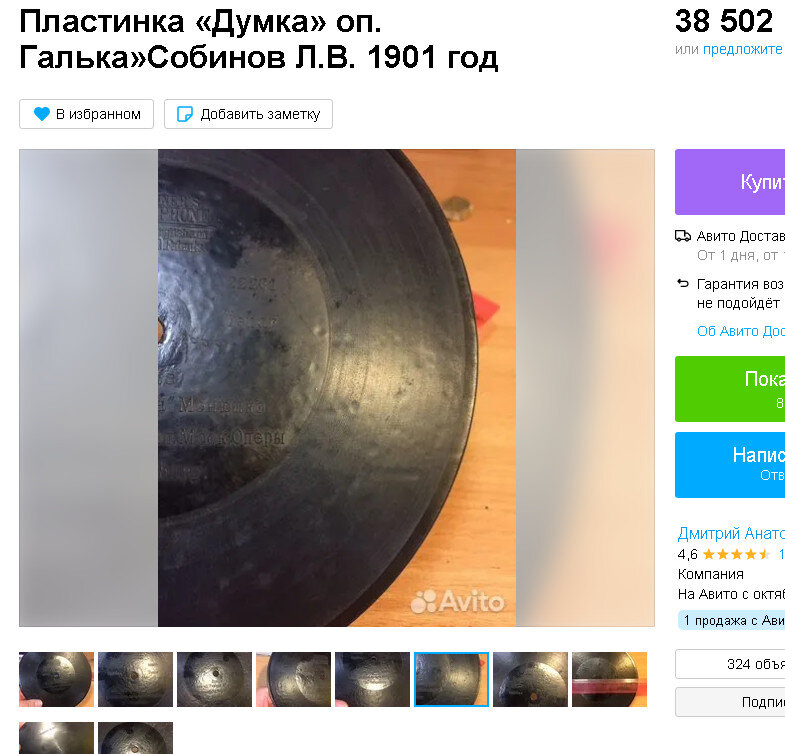The image size is (785, 754).
Task: Select the thumbnail with red ruler
Action: 609,679
